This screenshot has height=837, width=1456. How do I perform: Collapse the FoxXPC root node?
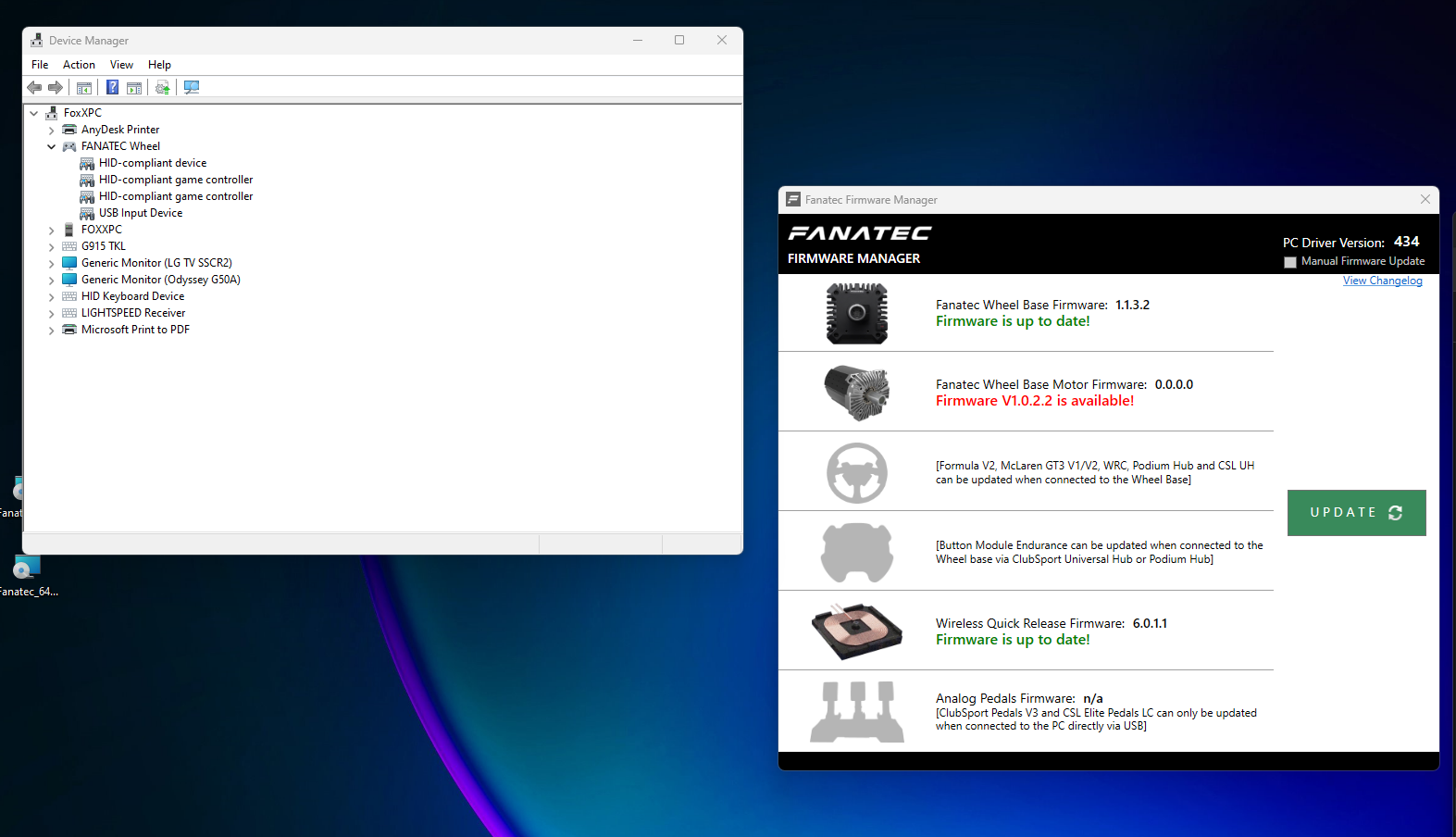(34, 113)
